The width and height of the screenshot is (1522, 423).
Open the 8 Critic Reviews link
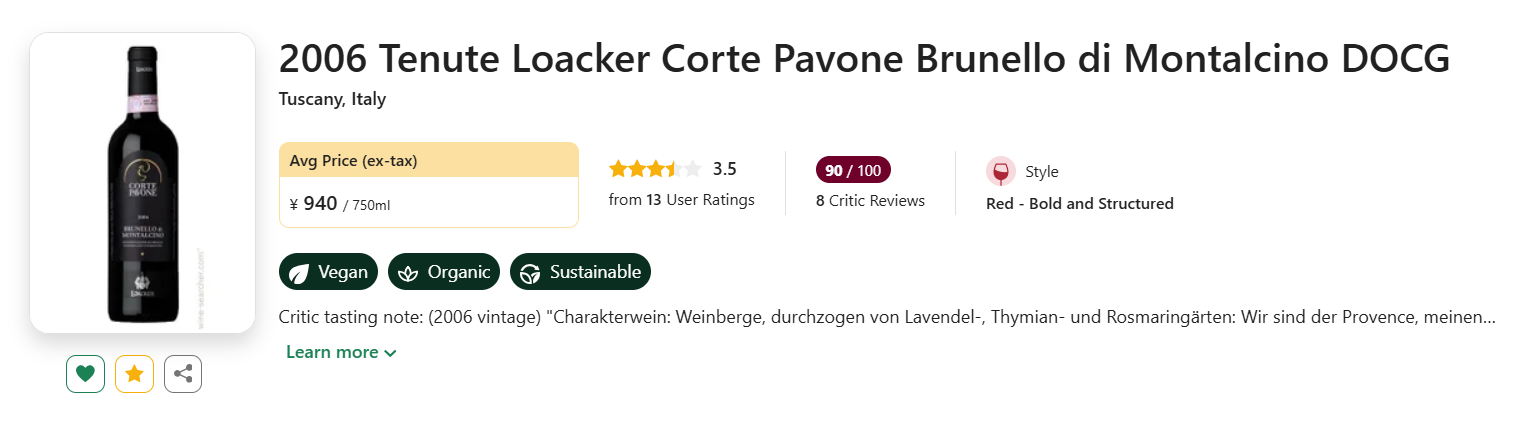pos(870,200)
